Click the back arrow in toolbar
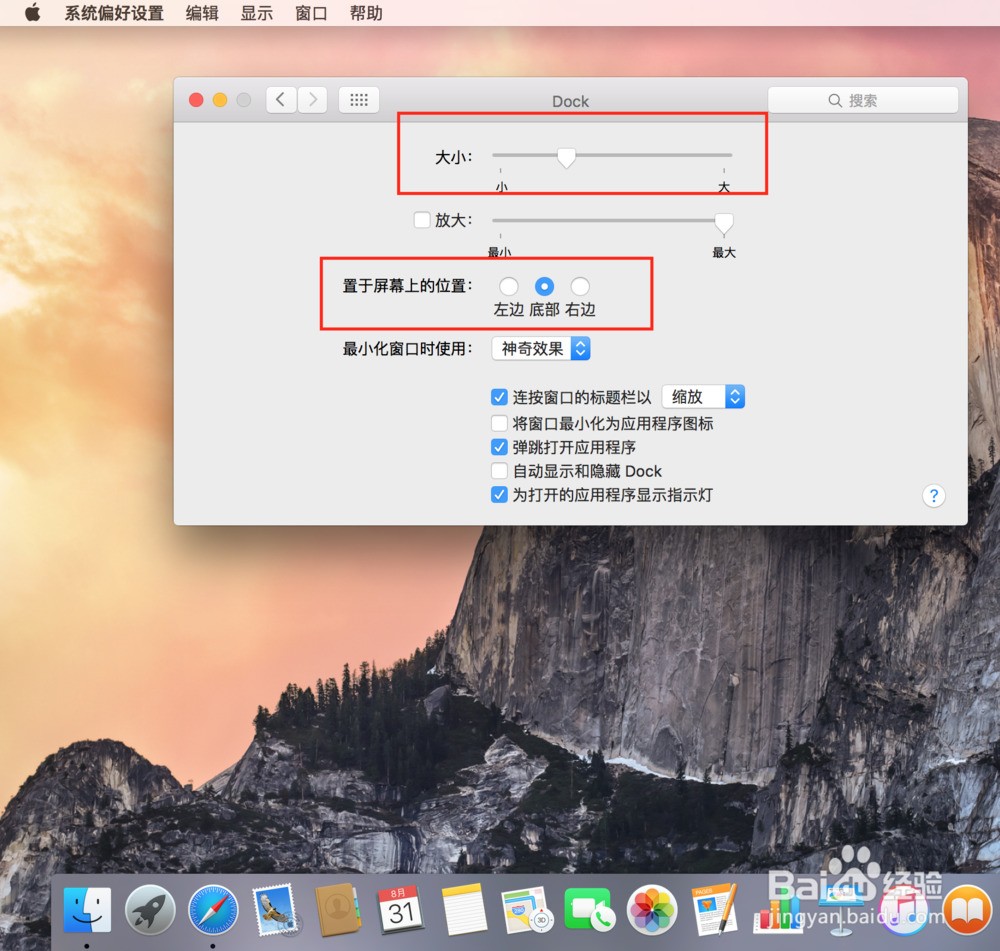This screenshot has height=951, width=1000. point(281,100)
